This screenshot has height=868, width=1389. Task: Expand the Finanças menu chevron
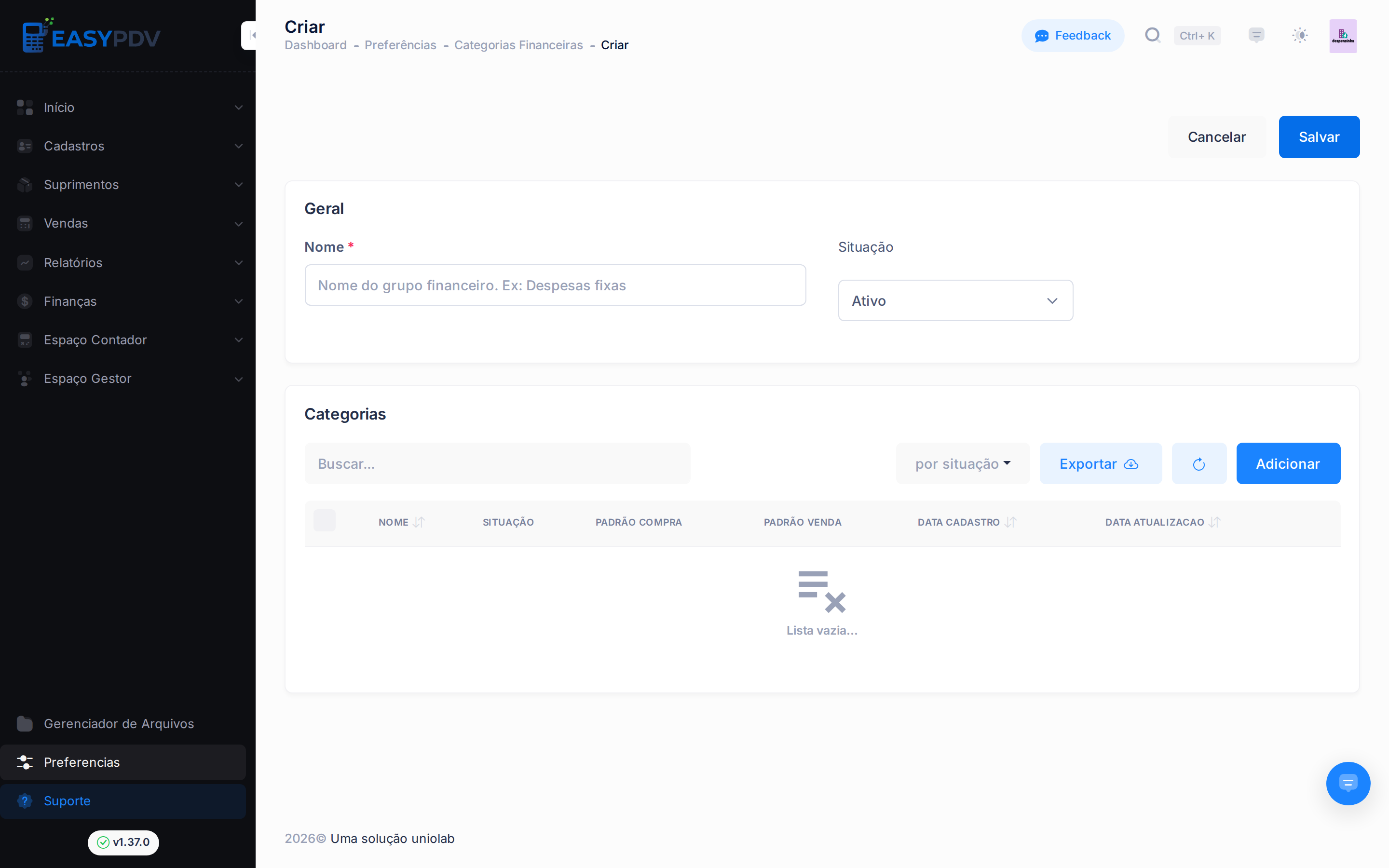(x=238, y=301)
